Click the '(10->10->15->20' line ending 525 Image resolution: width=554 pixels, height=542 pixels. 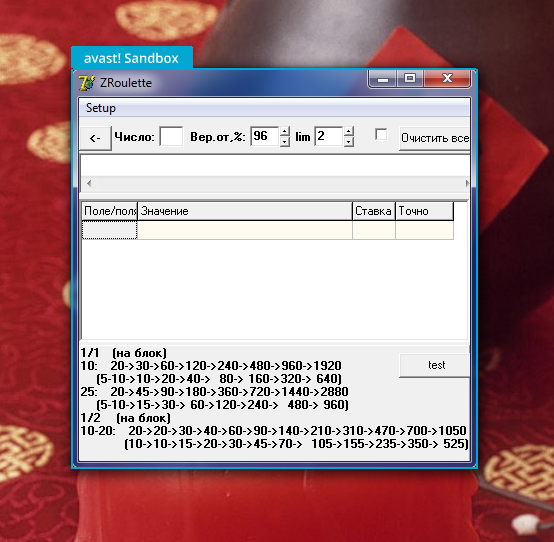click(x=296, y=444)
